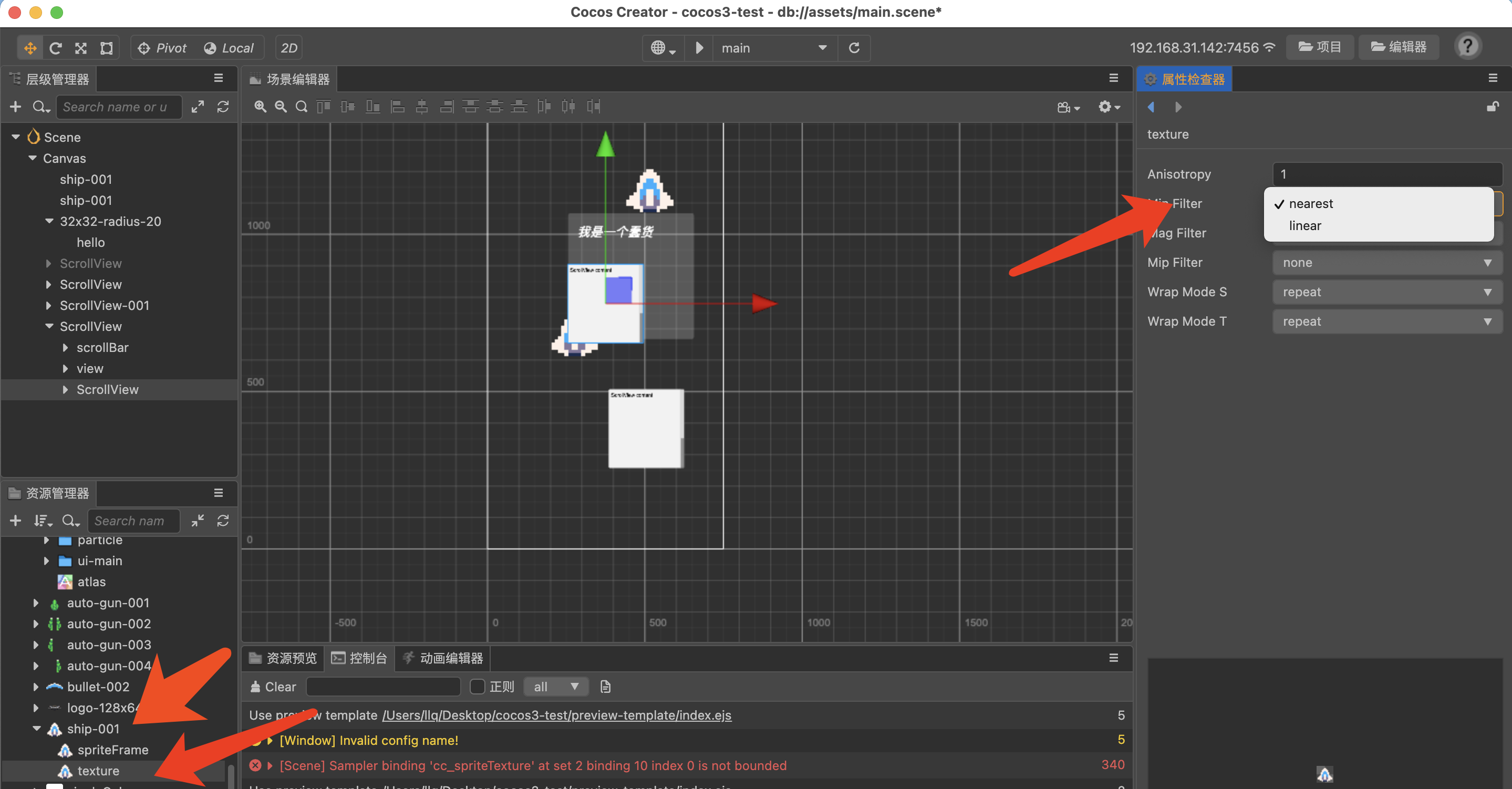Expand the scrollBar node

tap(65, 348)
